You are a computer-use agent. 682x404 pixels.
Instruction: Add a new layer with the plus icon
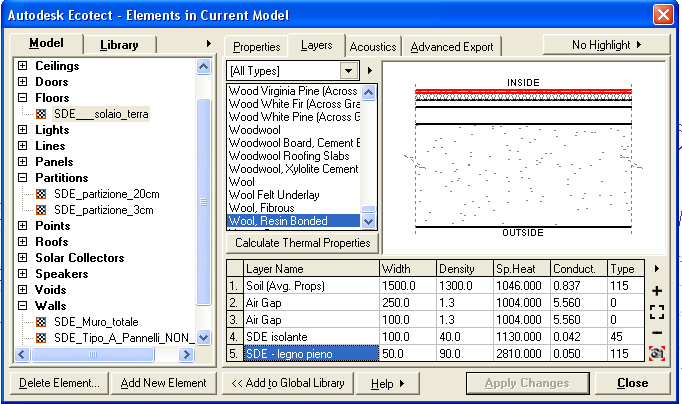657,290
